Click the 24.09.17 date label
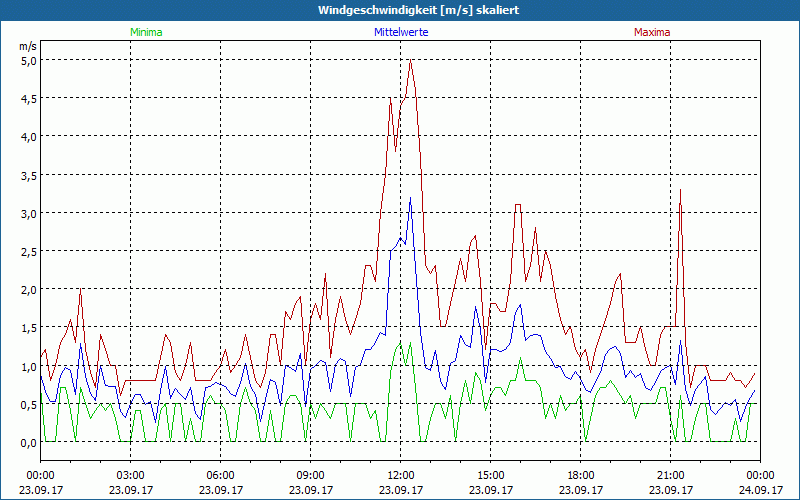 click(x=760, y=490)
